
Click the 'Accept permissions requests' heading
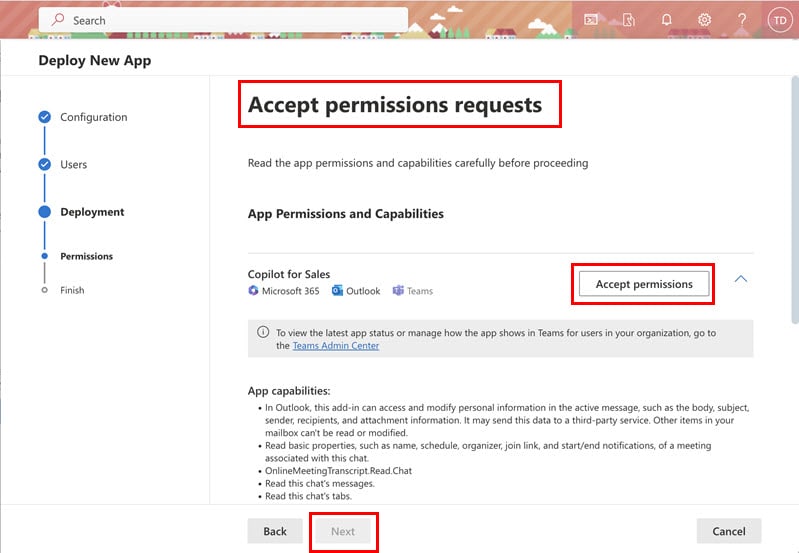[x=395, y=104]
